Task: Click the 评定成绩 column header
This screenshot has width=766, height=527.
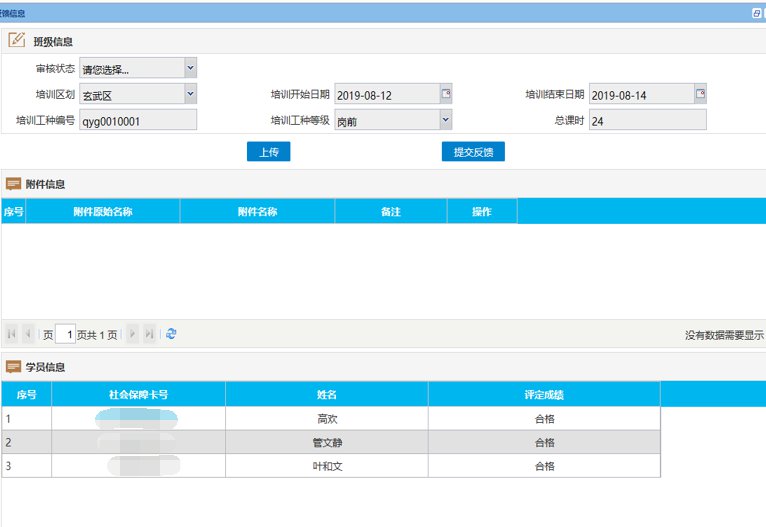Action: point(544,394)
